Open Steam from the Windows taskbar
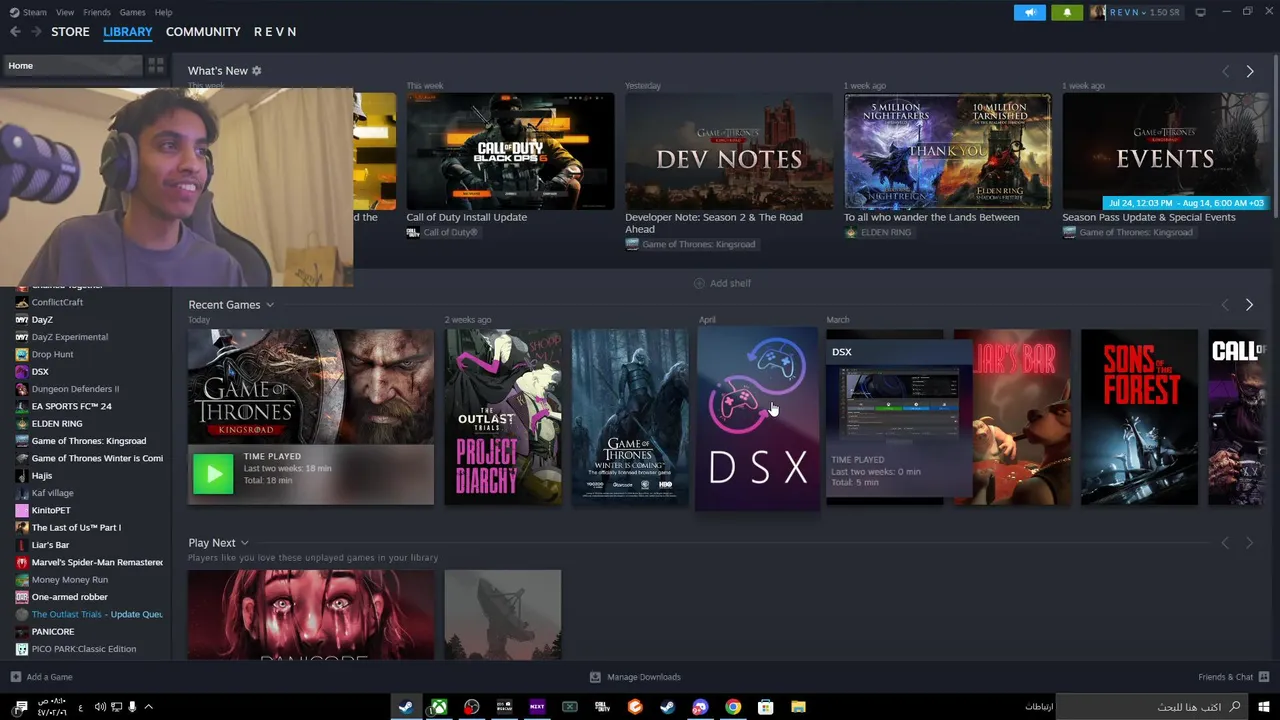This screenshot has height=720, width=1280. point(405,707)
